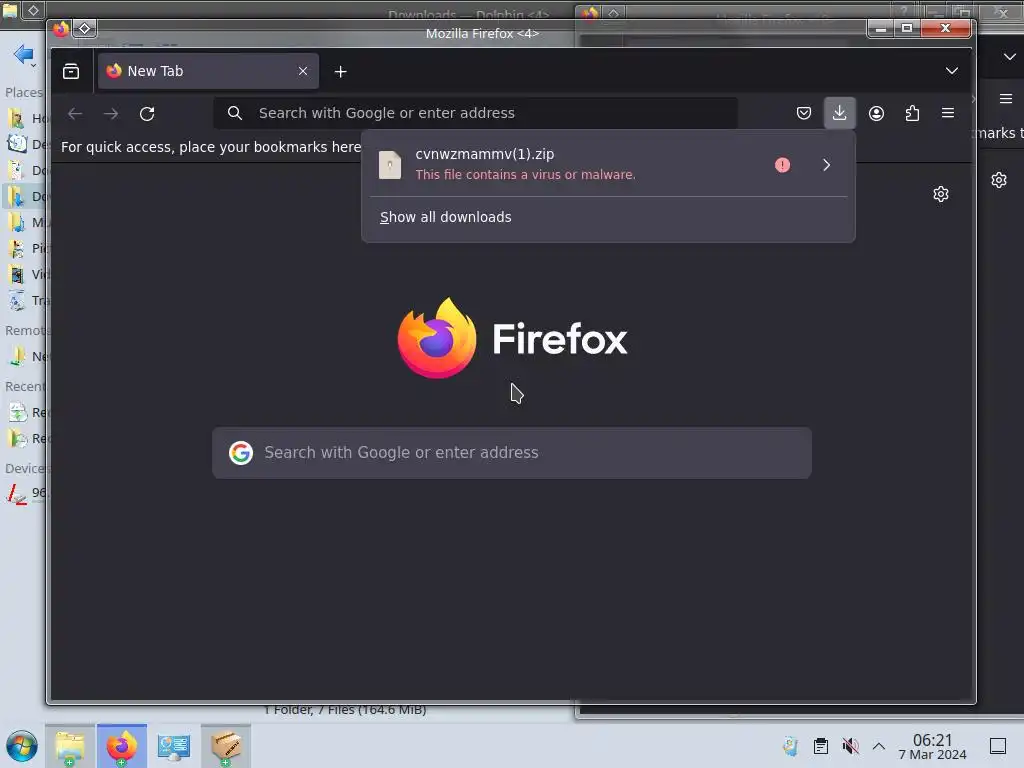The width and height of the screenshot is (1024, 768).
Task: Open window menu Firefox icon in title bar
Action: pyautogui.click(x=61, y=29)
